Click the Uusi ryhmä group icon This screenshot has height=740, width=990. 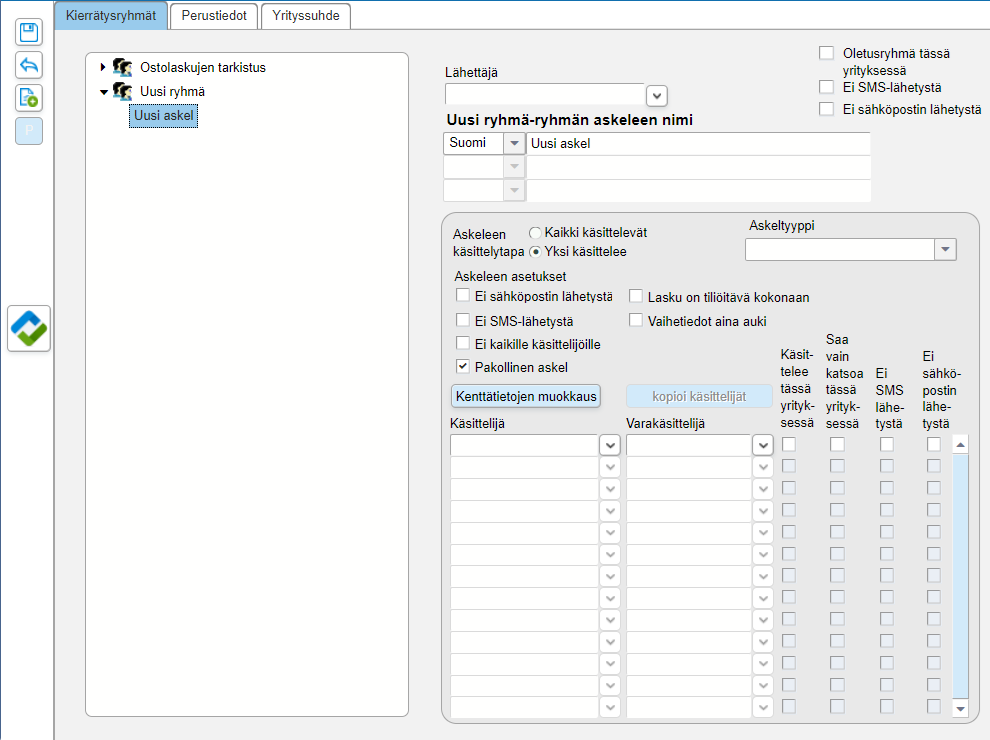(123, 92)
